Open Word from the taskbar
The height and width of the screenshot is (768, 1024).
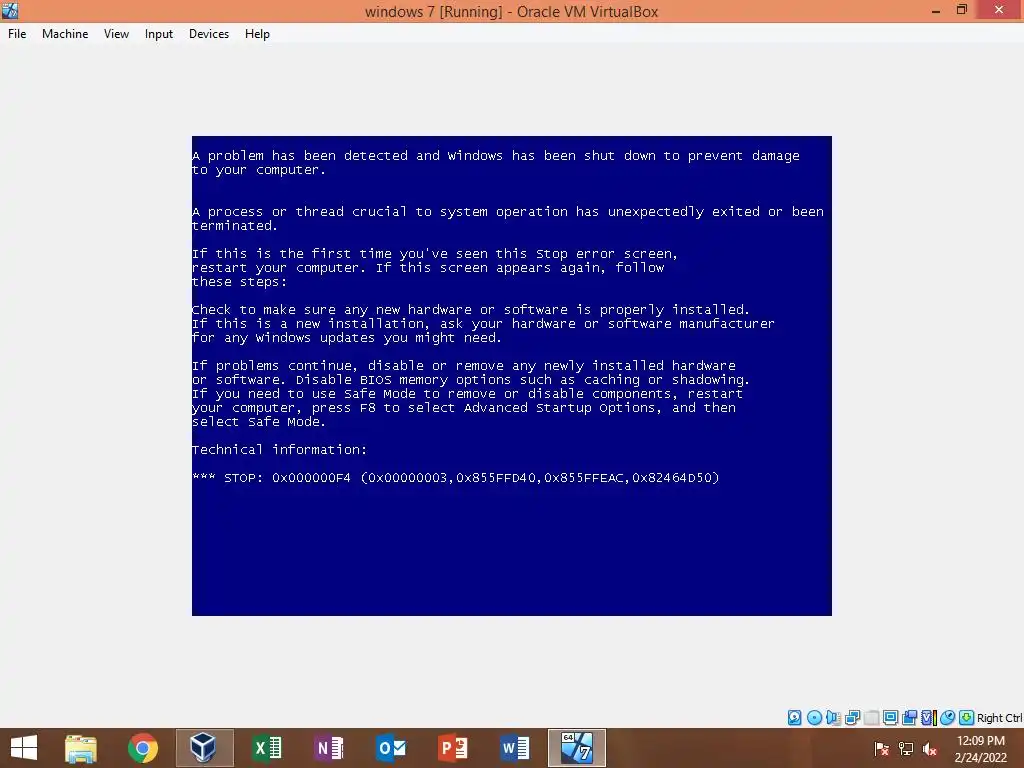[515, 748]
